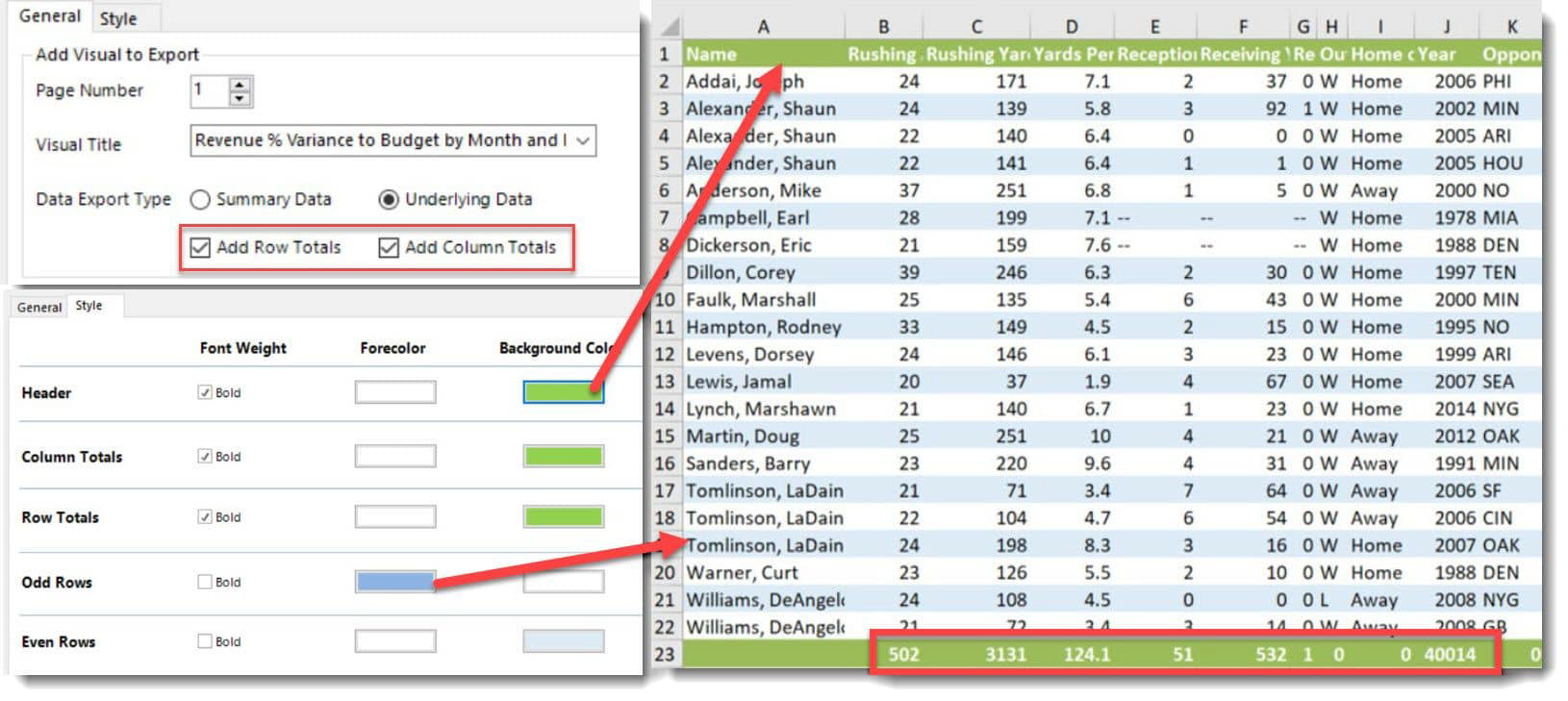
Task: Pick Row Totals forecolor swatch
Action: click(x=395, y=516)
